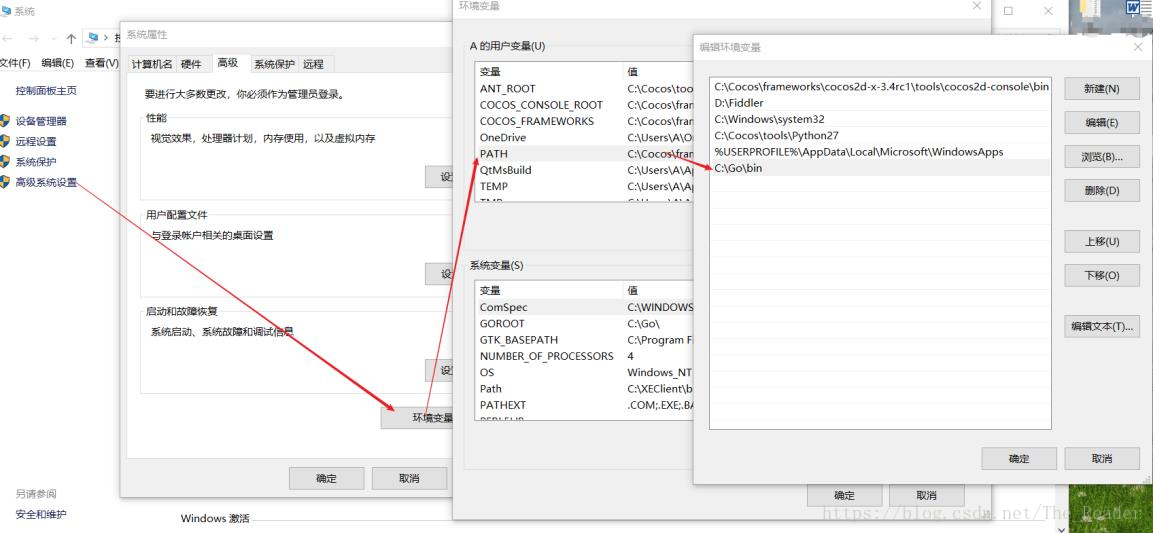Screen dimensions: 1153x533
Task: Select D:\Fiddler path entry
Action: [x=880, y=103]
